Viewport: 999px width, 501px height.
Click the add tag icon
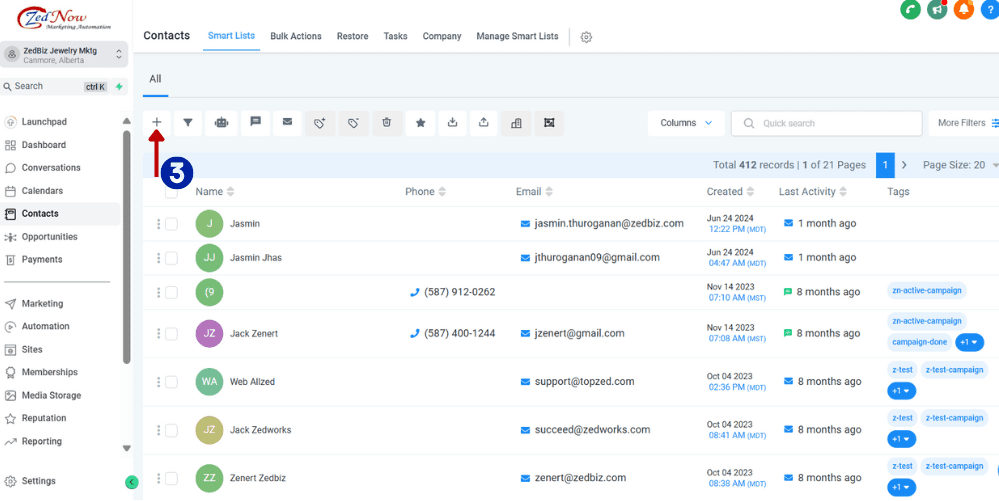click(320, 123)
